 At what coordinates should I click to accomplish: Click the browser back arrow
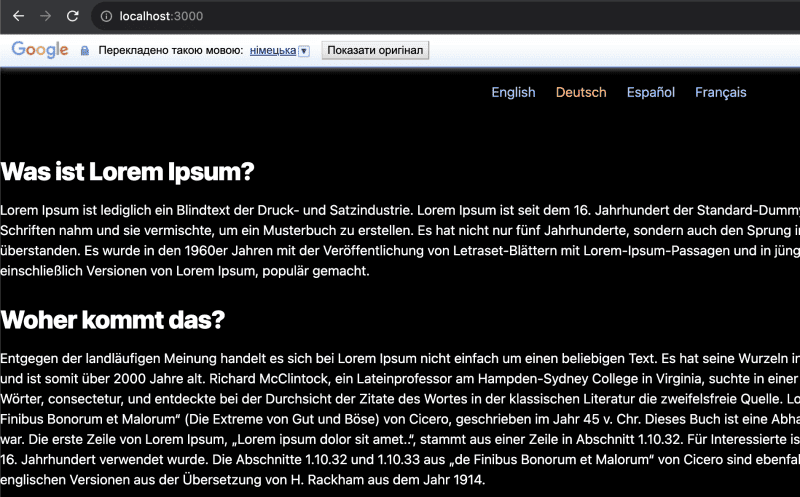tap(19, 16)
